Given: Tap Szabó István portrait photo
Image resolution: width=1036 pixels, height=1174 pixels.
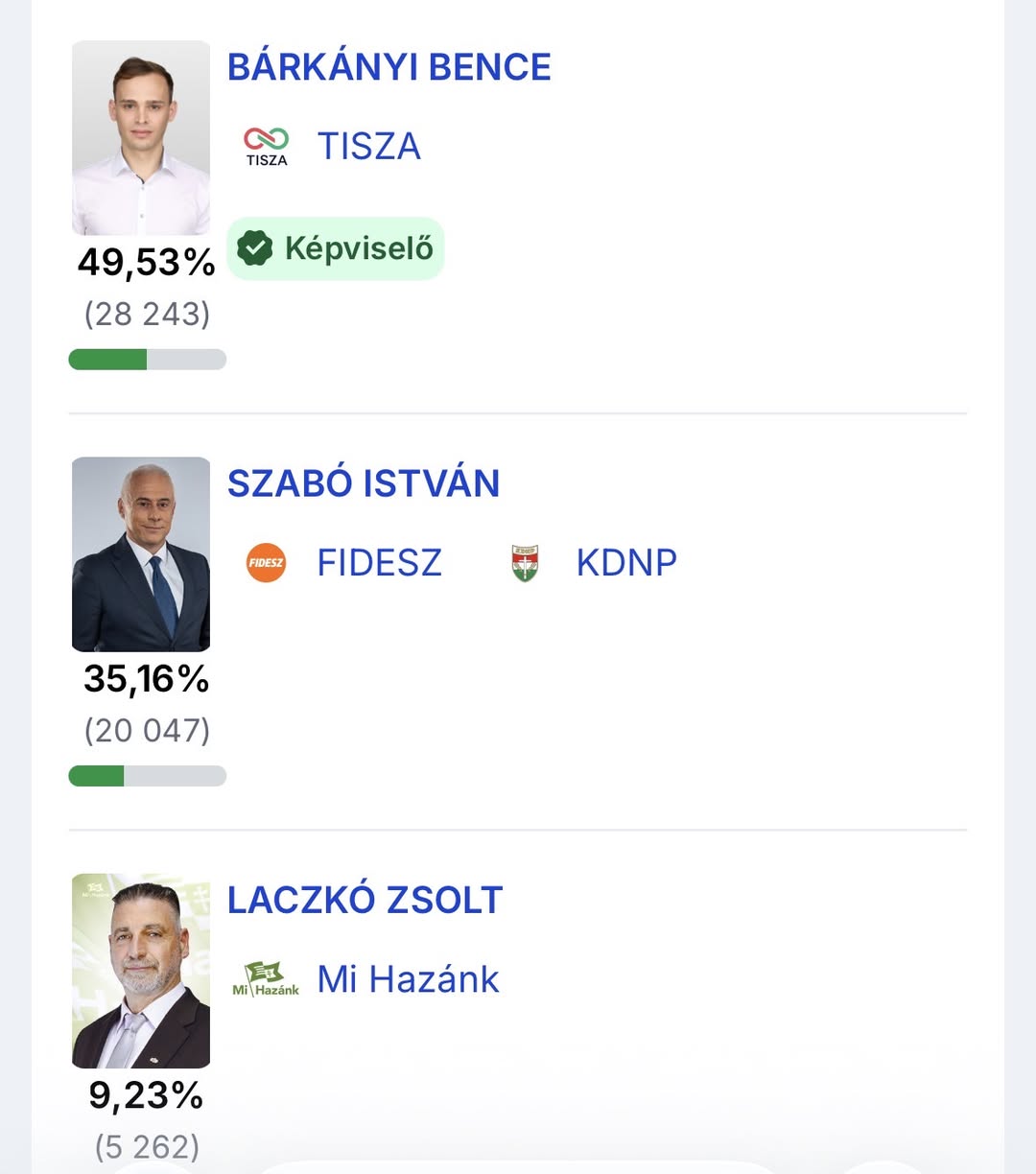Looking at the screenshot, I should pos(141,554).
